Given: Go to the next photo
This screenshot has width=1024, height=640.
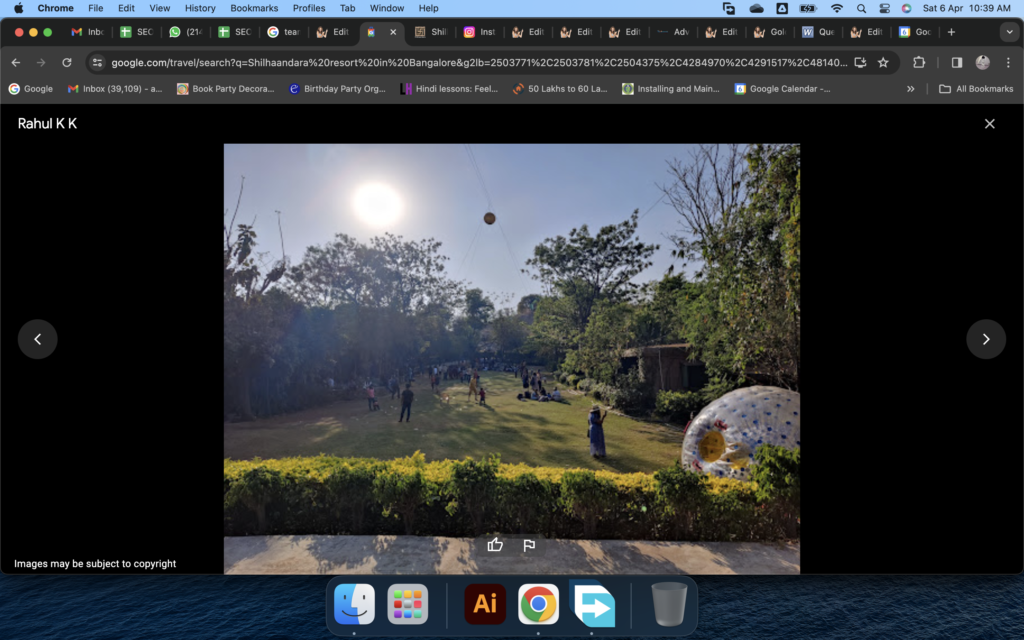Looking at the screenshot, I should tap(985, 339).
